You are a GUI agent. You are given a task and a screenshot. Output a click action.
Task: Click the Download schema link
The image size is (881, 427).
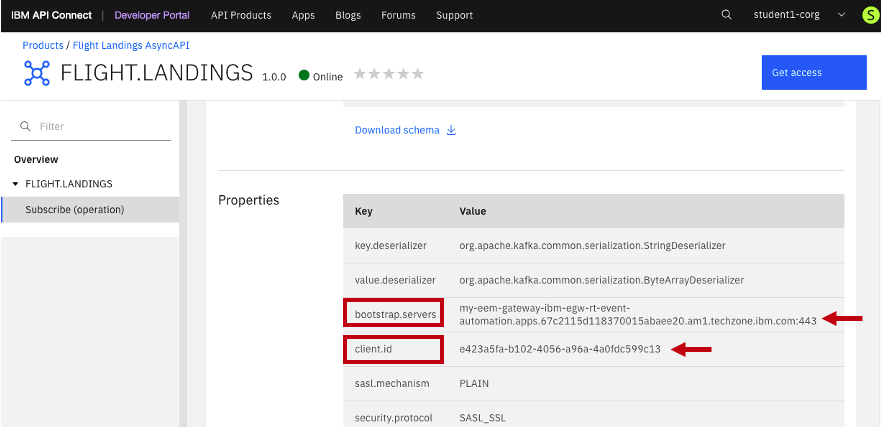(397, 130)
